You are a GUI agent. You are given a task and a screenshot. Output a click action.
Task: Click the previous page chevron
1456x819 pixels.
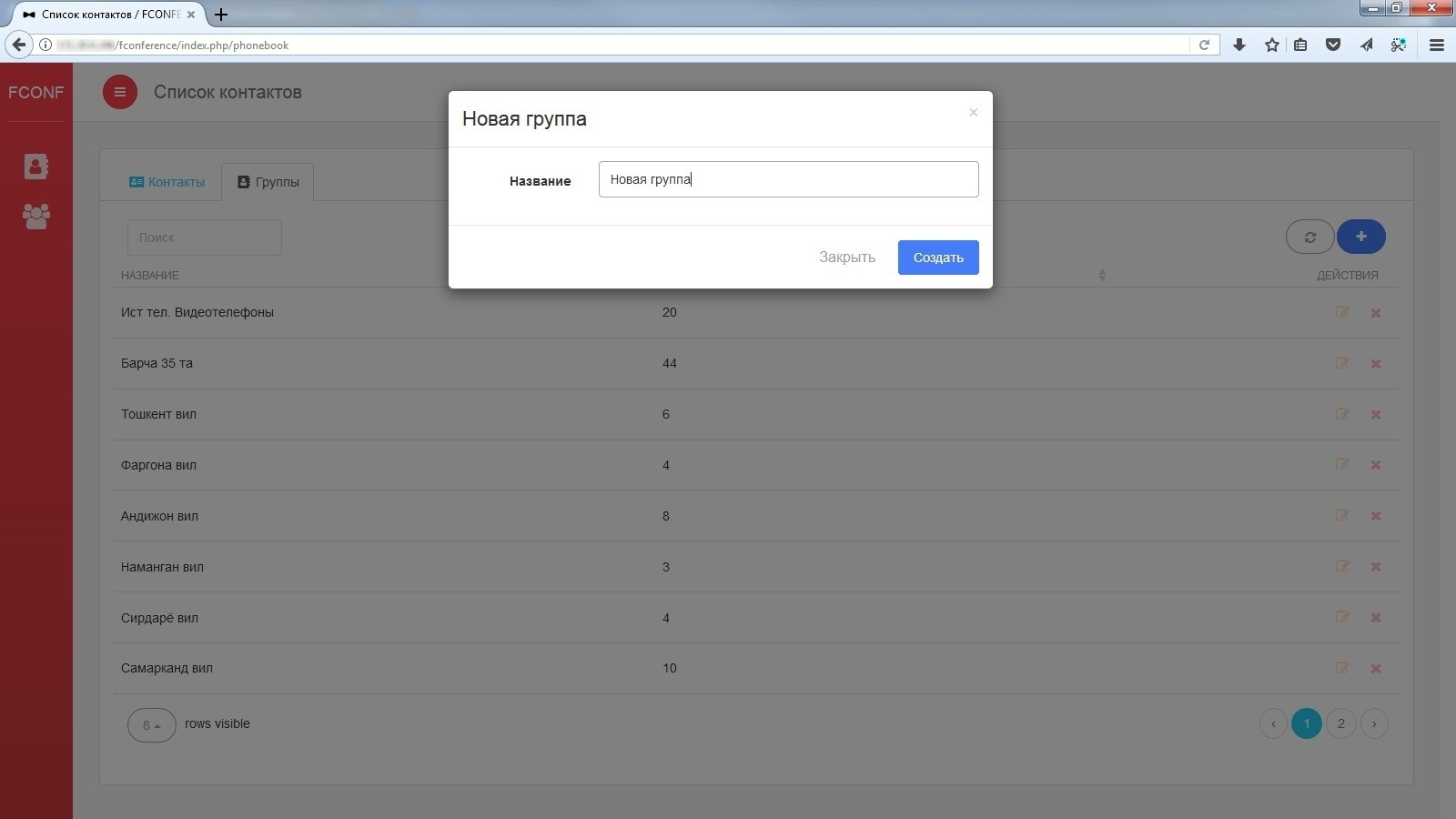(1273, 723)
